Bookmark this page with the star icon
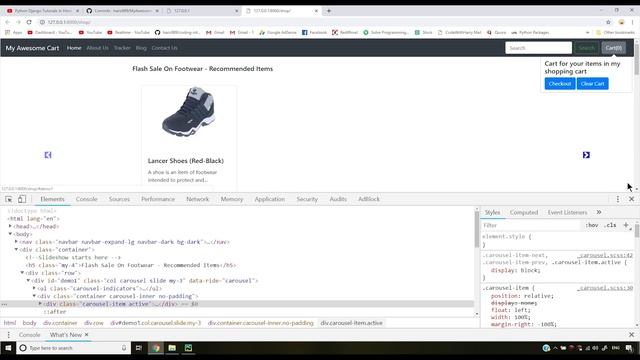Screen dimensions: 640x360 point(608,22)
